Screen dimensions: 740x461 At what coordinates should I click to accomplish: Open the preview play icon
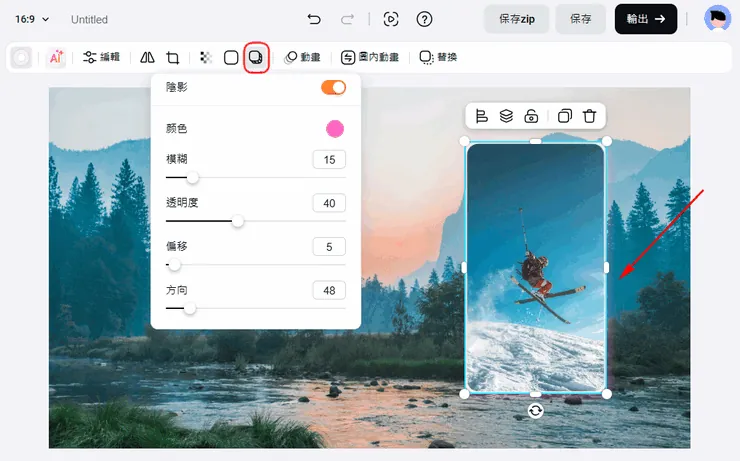(391, 19)
